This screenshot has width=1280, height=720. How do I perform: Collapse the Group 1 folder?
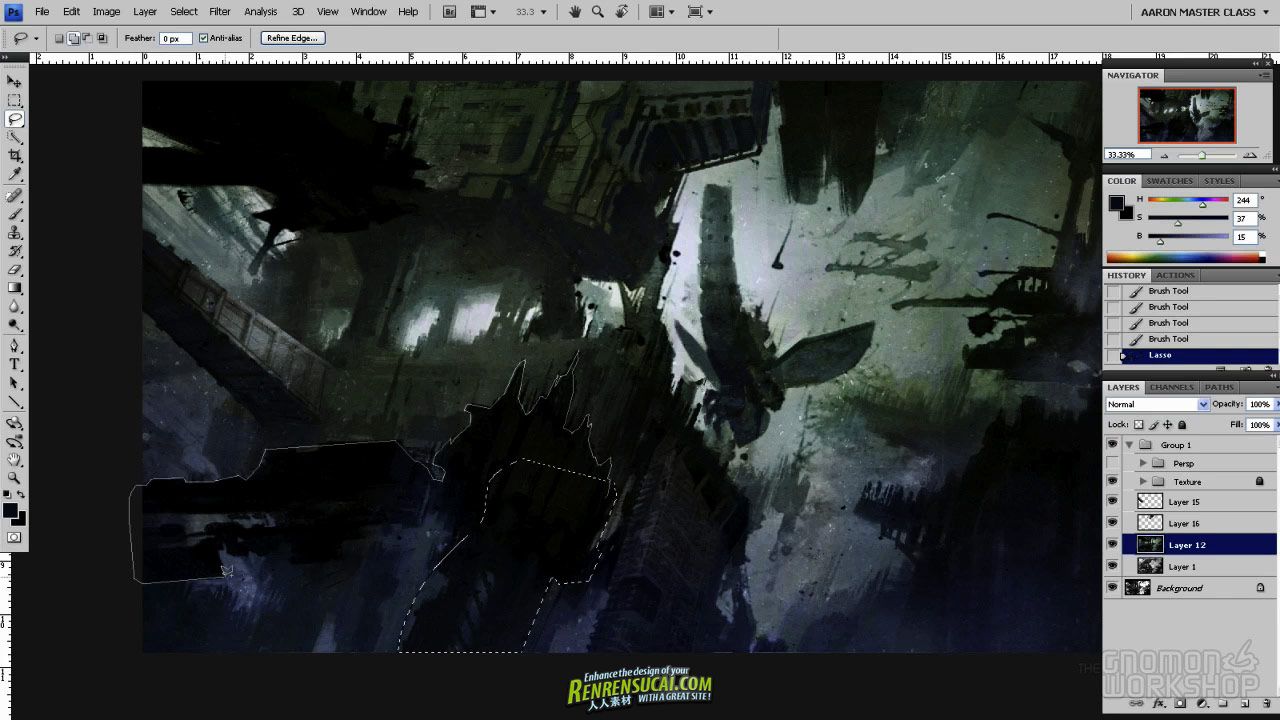[1129, 445]
